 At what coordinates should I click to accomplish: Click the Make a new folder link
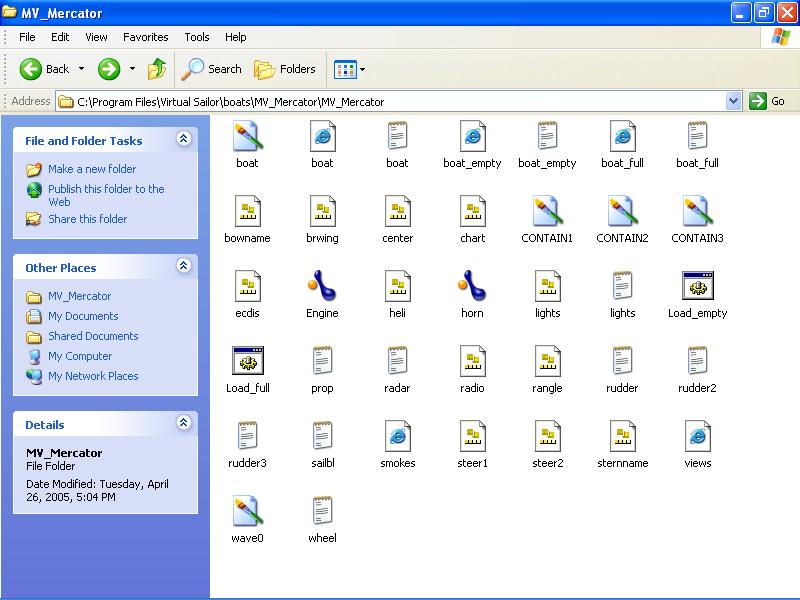click(92, 169)
